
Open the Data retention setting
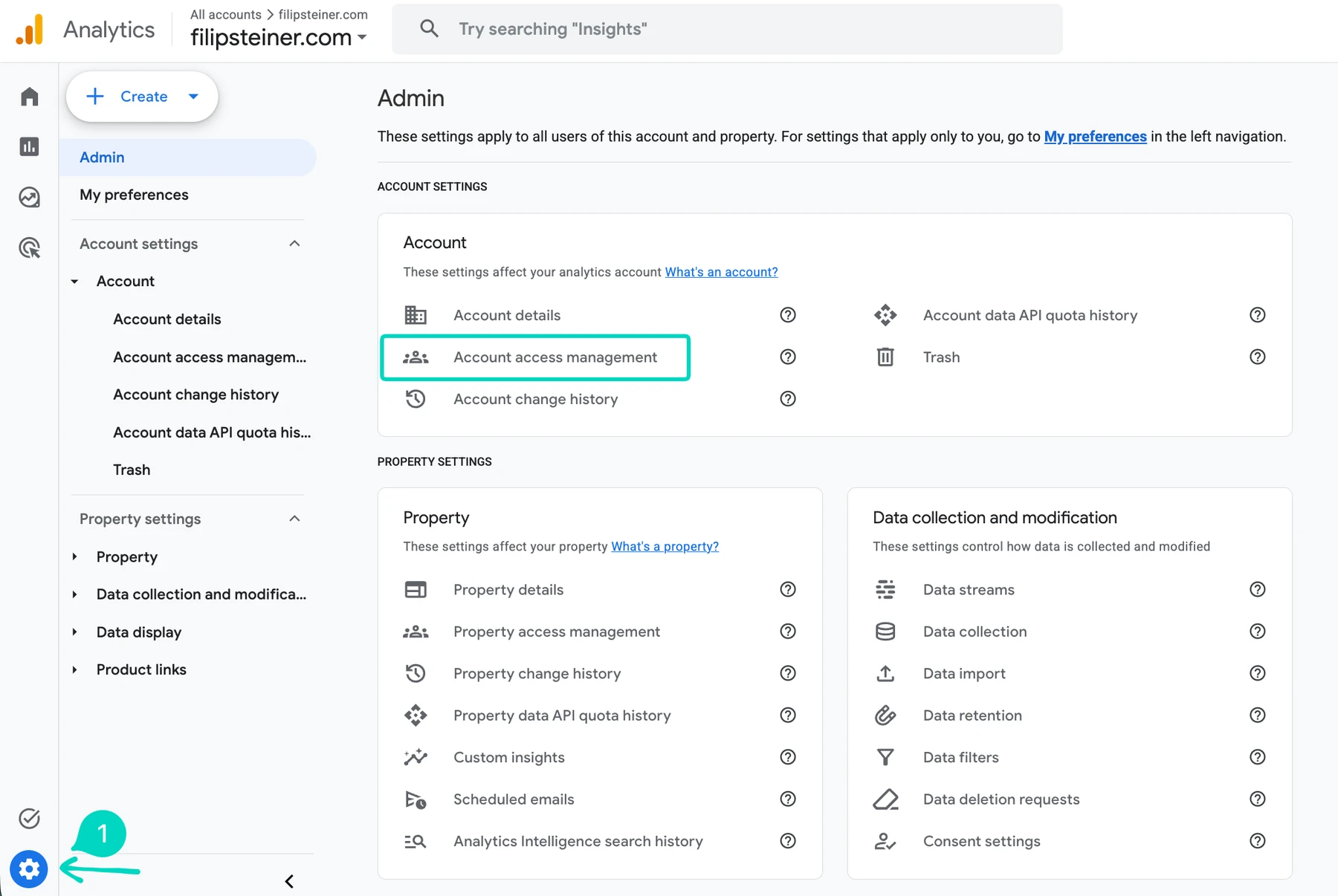(x=972, y=715)
